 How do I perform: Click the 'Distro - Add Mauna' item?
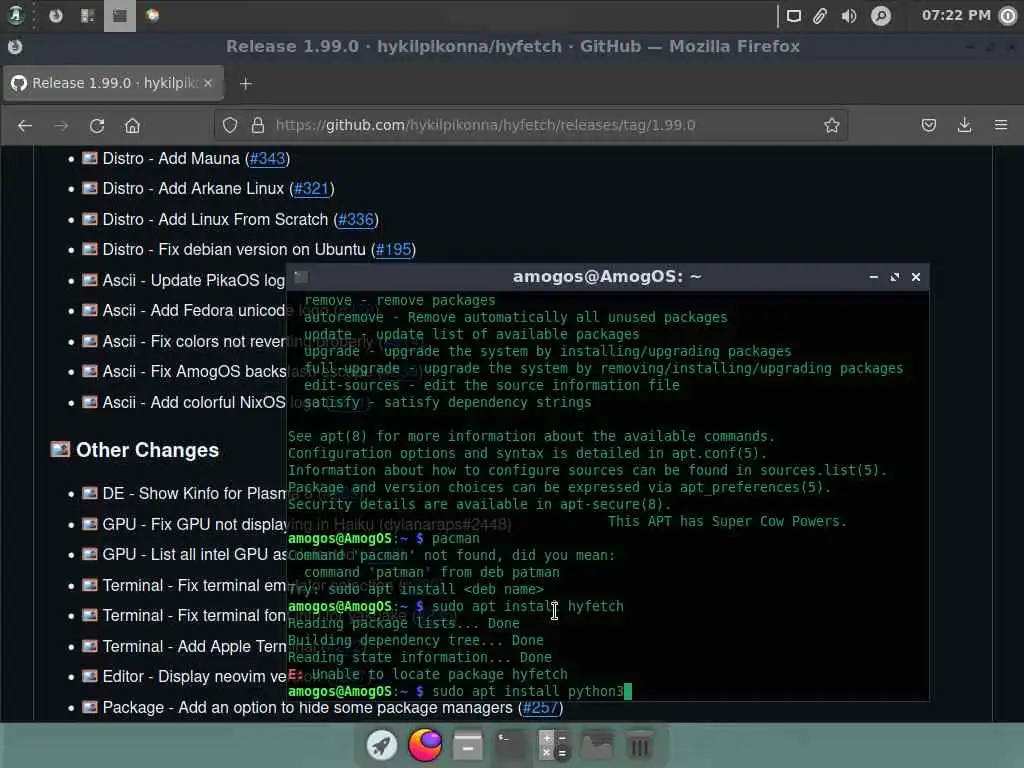[171, 159]
